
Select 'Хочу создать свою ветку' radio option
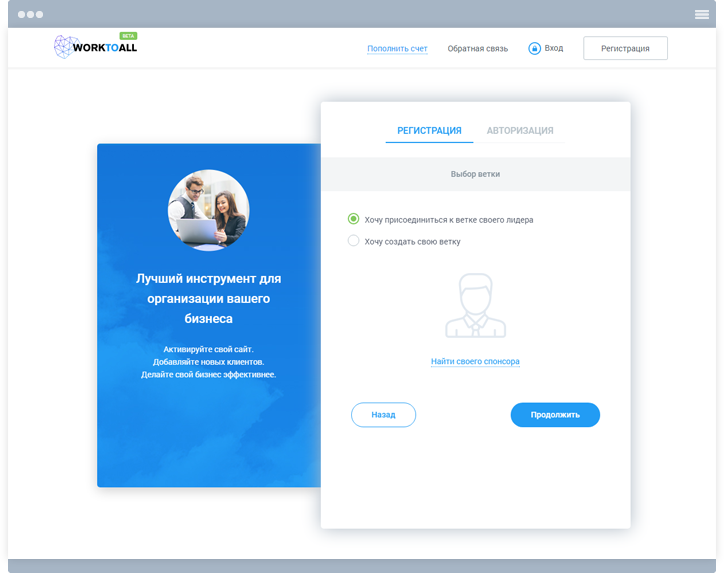click(353, 241)
